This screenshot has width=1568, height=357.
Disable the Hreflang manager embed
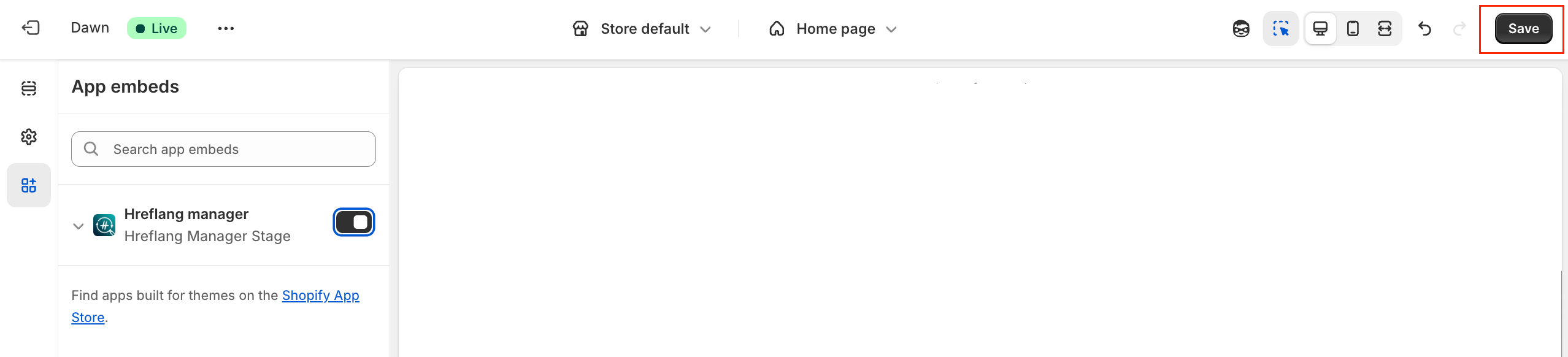(354, 222)
